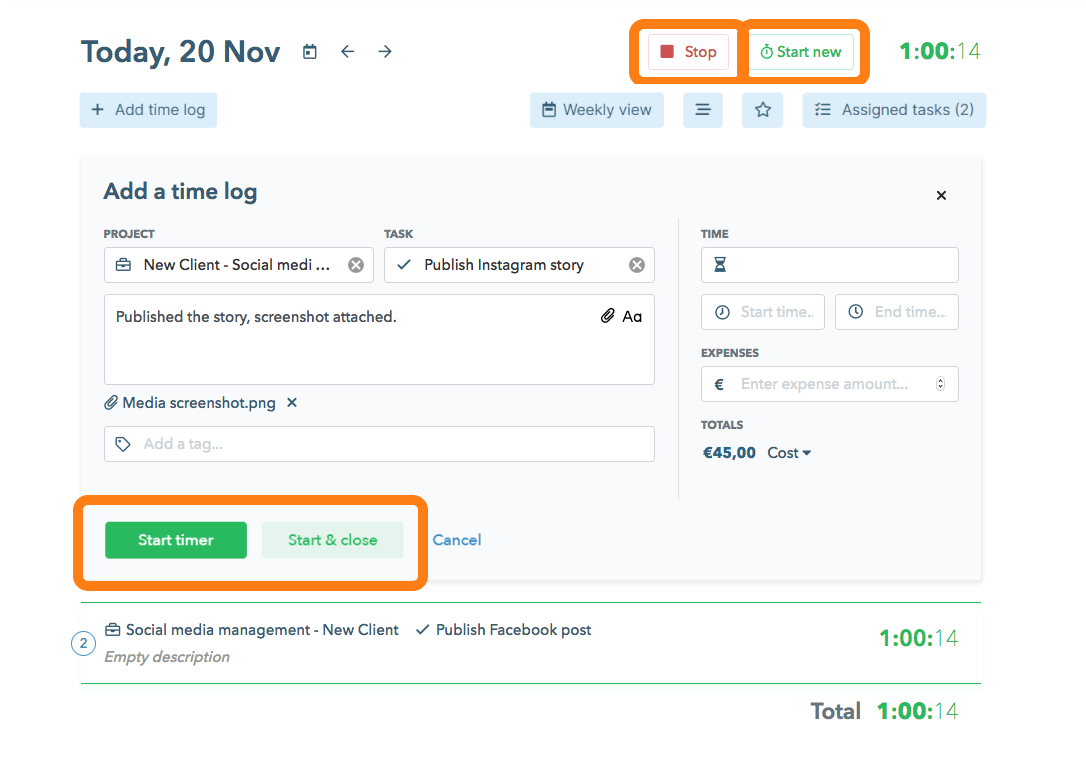Open Assigned tasks (2) list

[894, 110]
